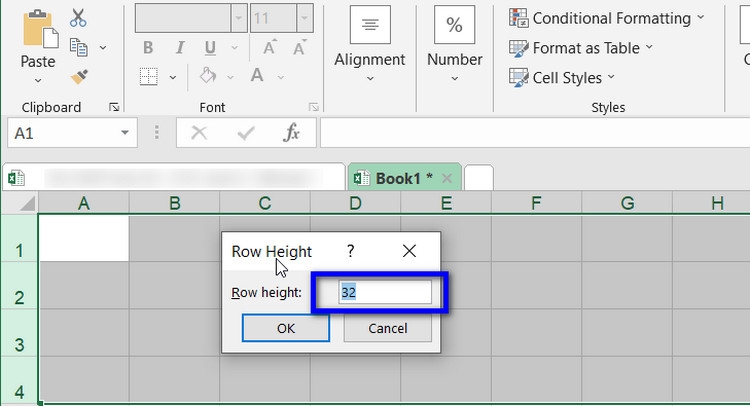The height and width of the screenshot is (406, 750).
Task: Click the Copy icon
Action: point(78,47)
